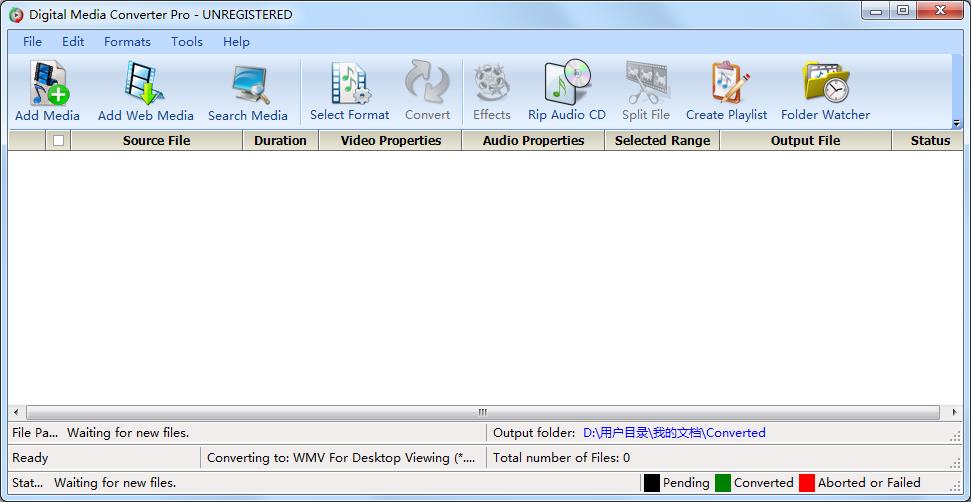Viewport: 971px width, 502px height.
Task: Click the Duration column header
Action: pyautogui.click(x=280, y=141)
